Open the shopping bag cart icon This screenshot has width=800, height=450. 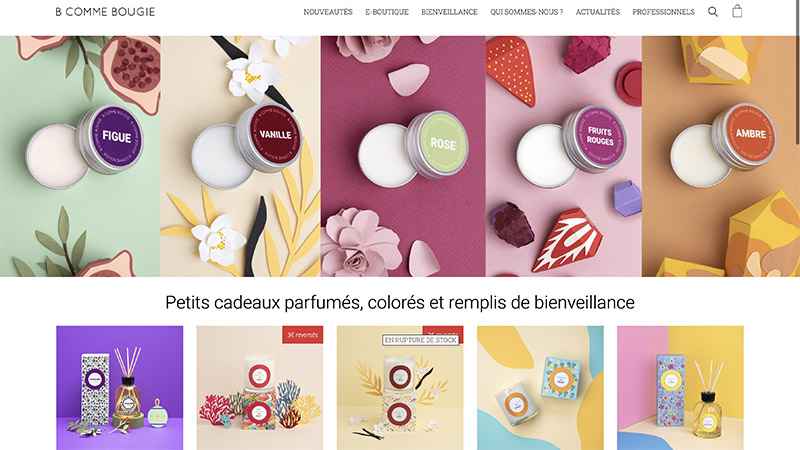(x=737, y=11)
